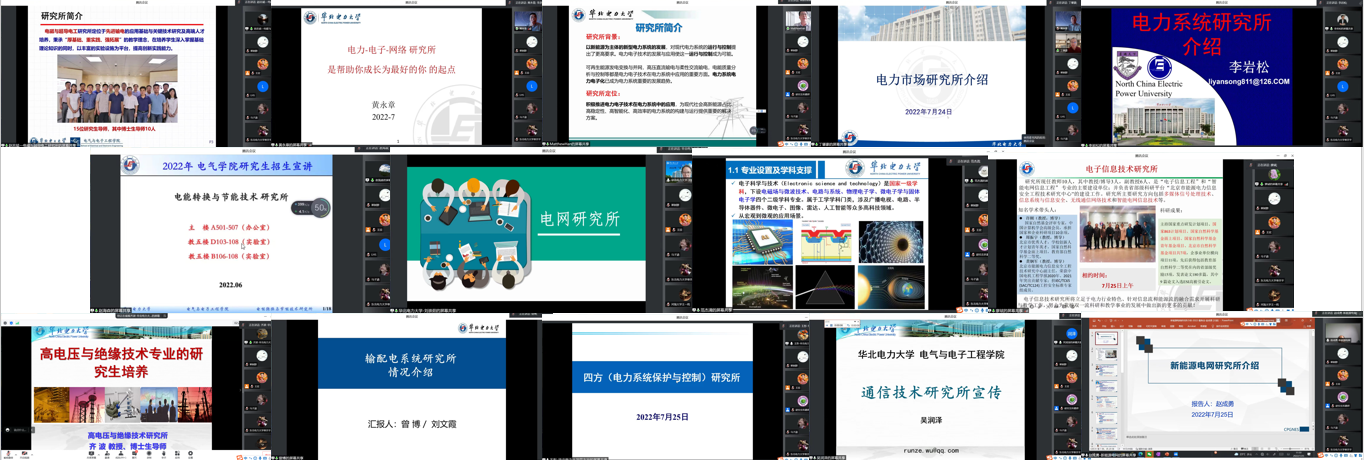Screen dimensions: 1364x460
Task: Select the 四方 研究所 blue title banner
Action: click(x=661, y=377)
